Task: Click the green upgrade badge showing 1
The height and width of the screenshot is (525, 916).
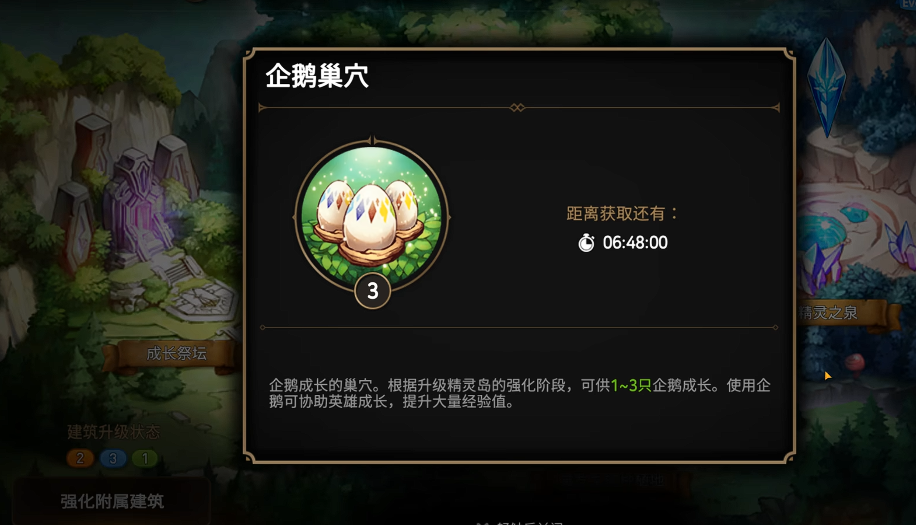Action: click(x=145, y=458)
